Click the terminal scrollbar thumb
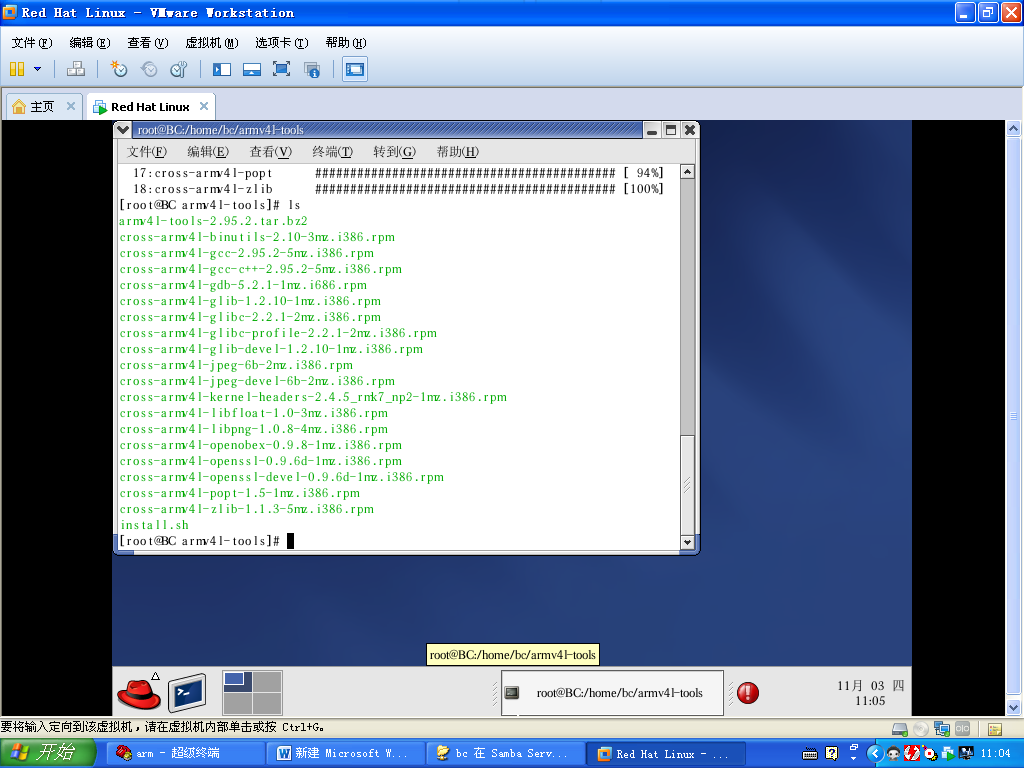This screenshot has width=1024, height=768. coord(687,484)
